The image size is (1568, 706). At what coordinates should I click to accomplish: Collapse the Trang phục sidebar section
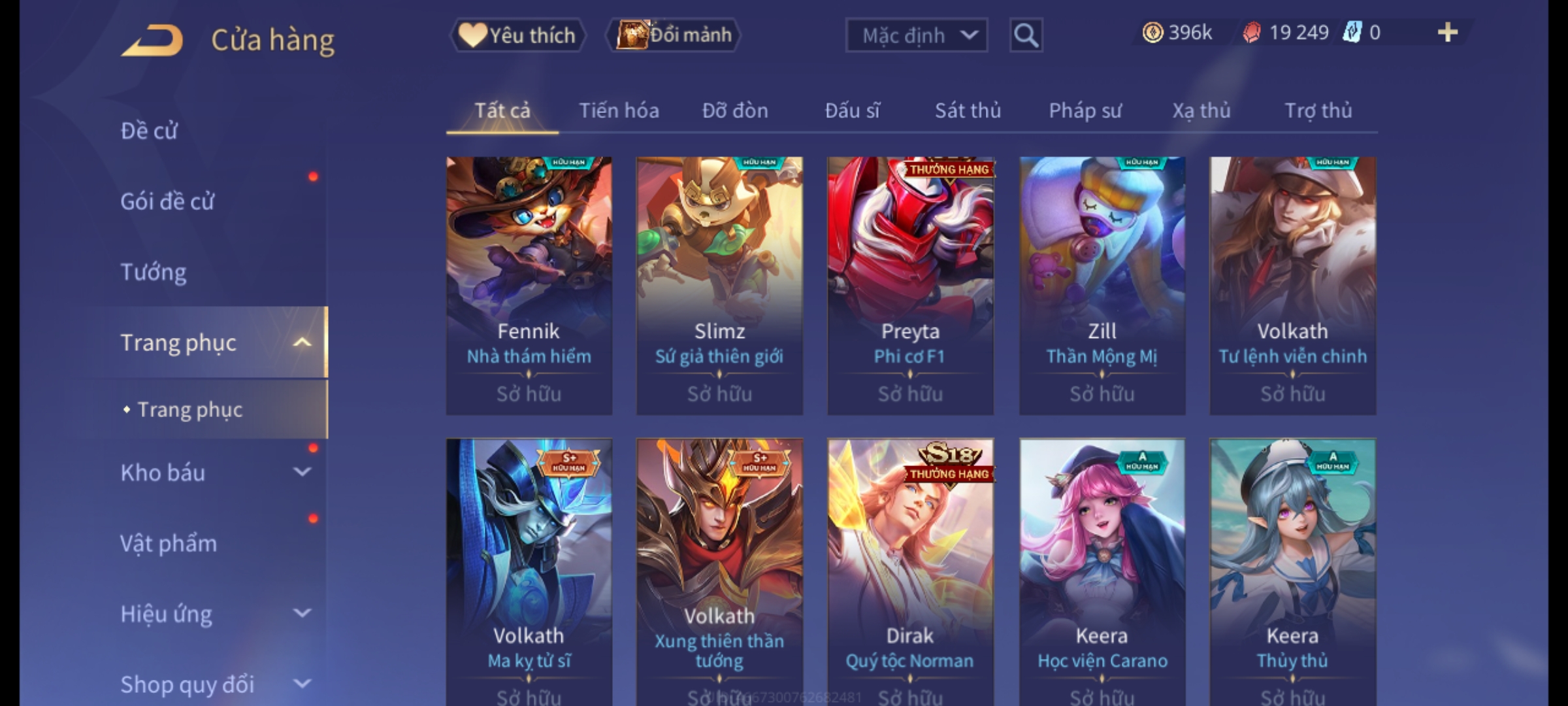[x=302, y=343]
